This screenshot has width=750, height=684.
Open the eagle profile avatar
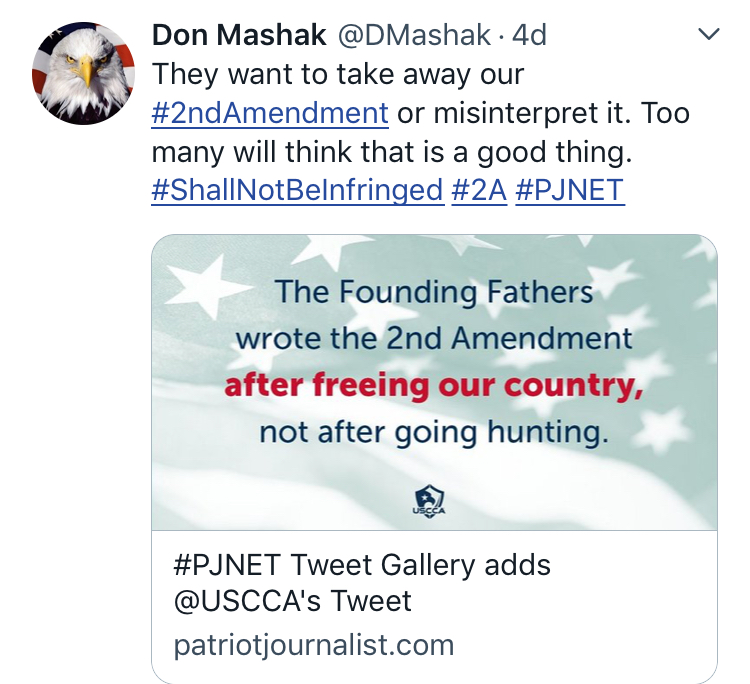[x=84, y=73]
